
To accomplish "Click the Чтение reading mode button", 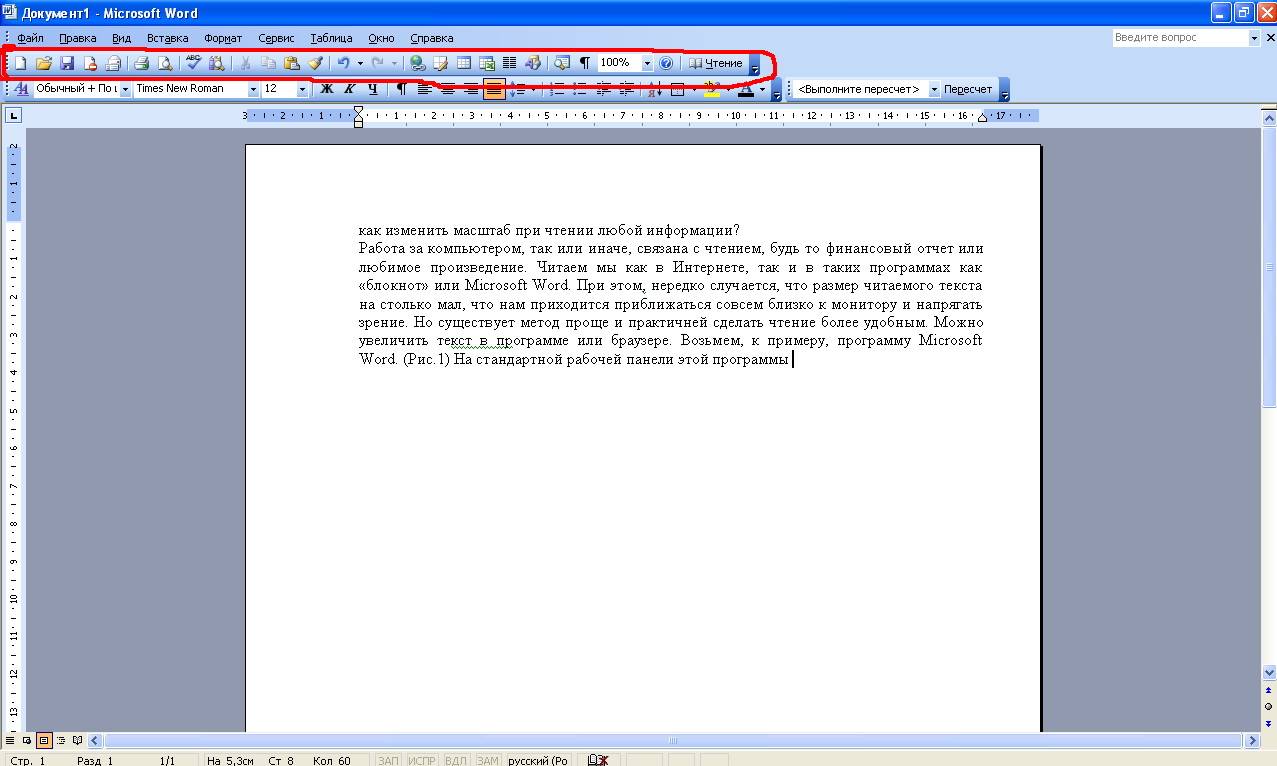I will 716,63.
